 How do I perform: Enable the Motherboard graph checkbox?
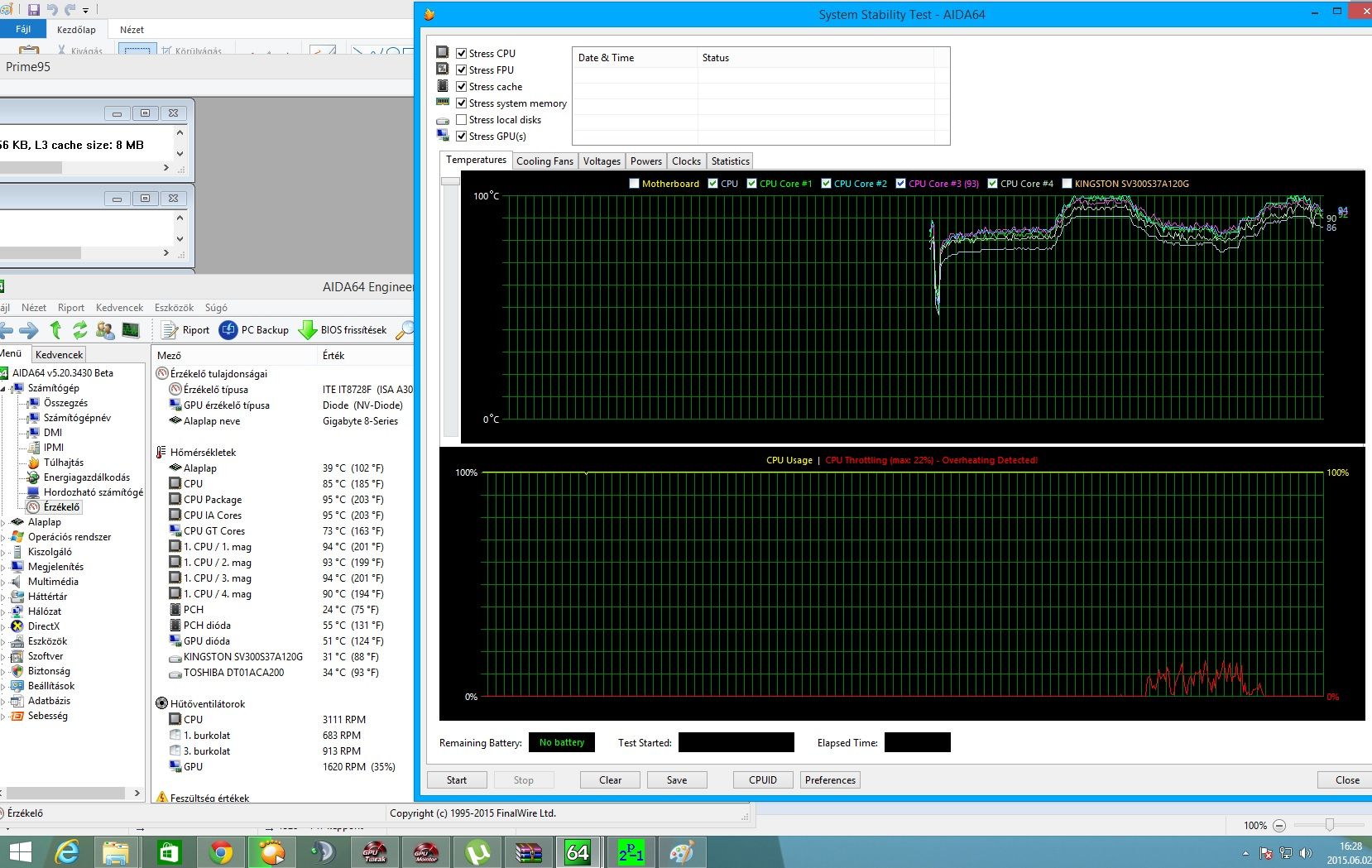click(635, 184)
